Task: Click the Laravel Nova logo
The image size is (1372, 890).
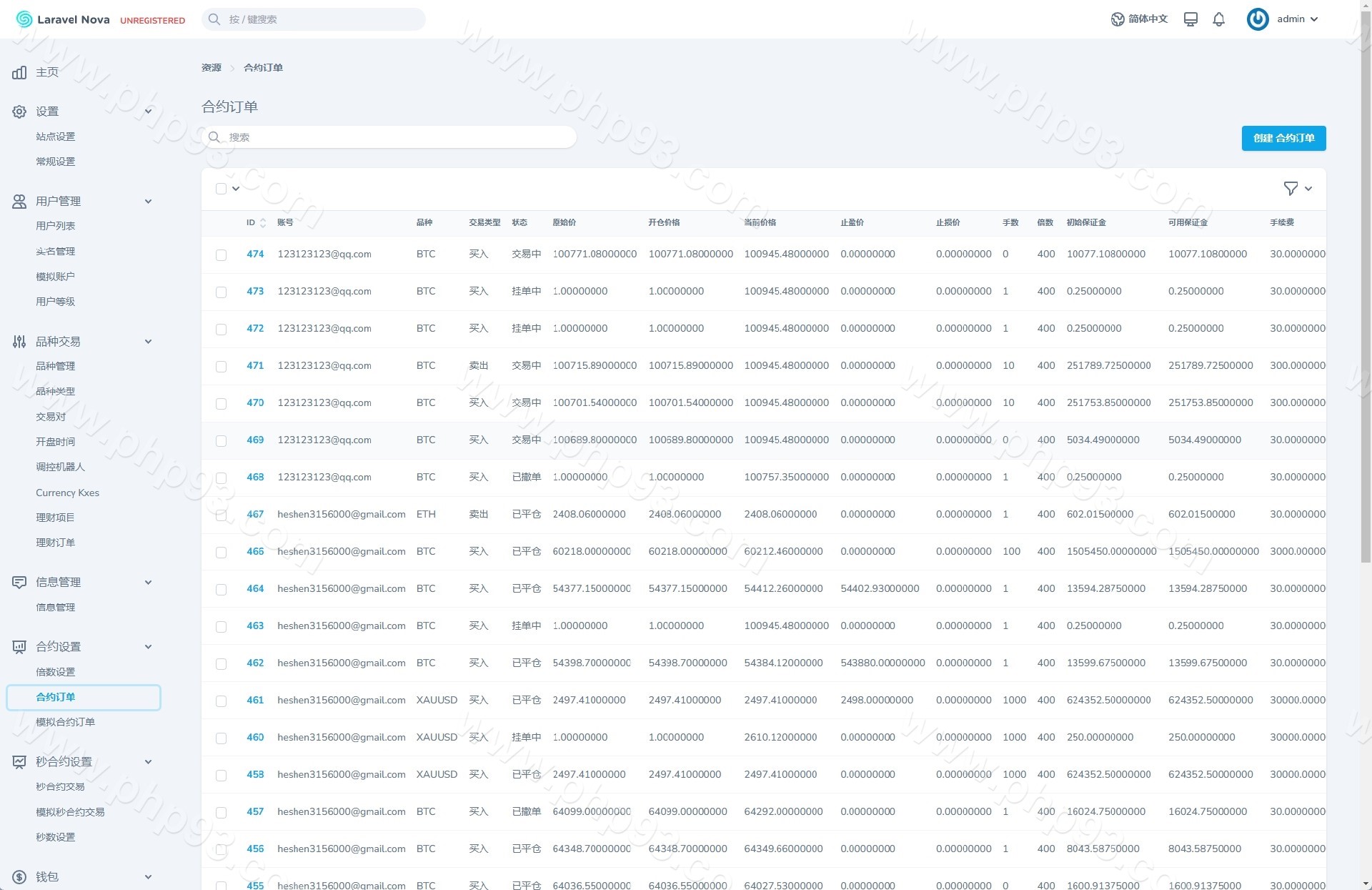Action: click(x=63, y=19)
